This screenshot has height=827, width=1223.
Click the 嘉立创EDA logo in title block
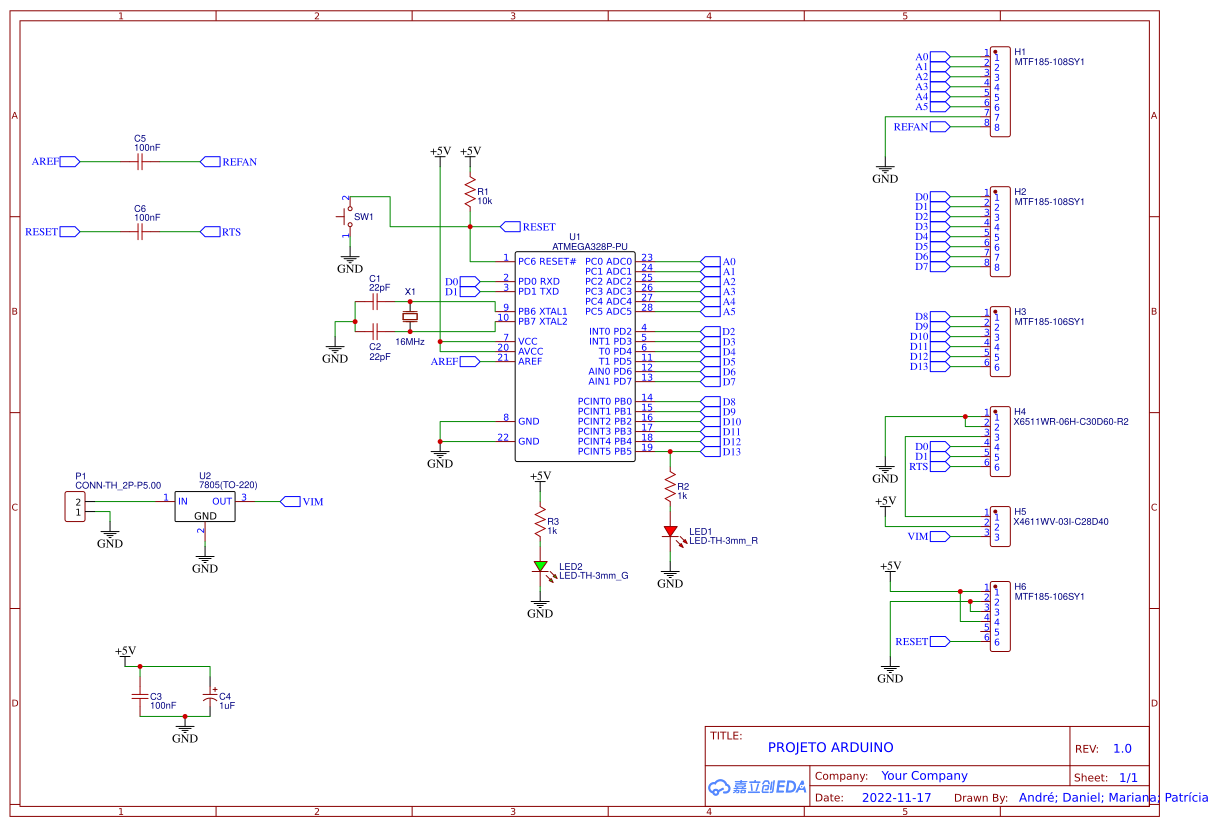coord(756,787)
